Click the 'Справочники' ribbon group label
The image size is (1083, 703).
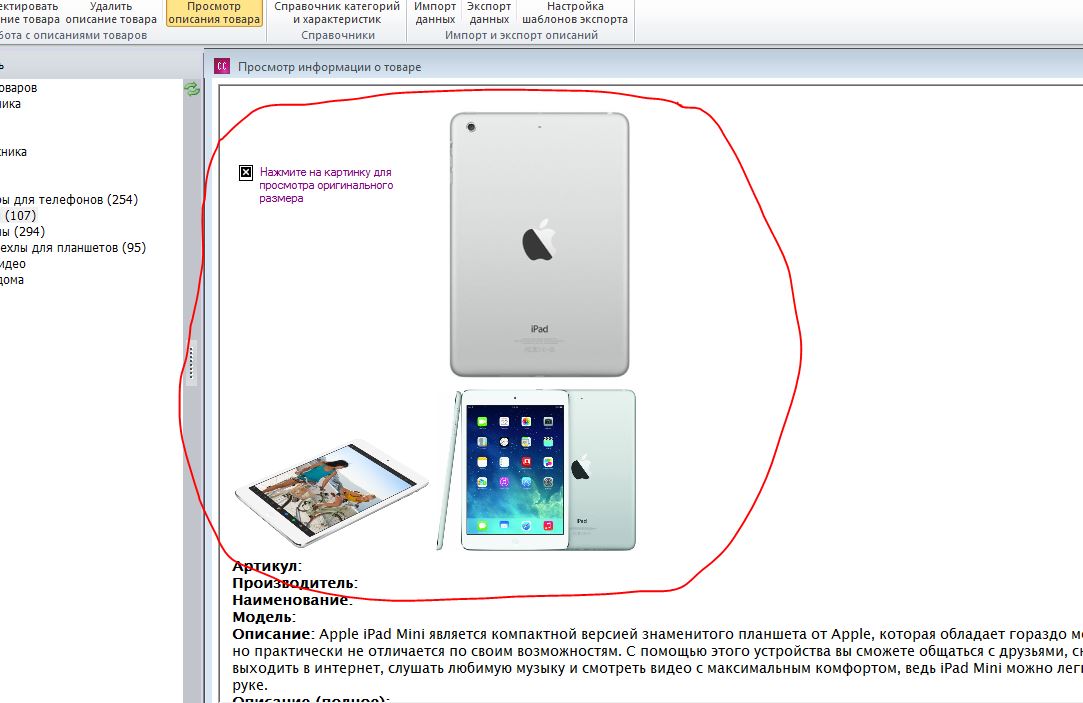(x=338, y=35)
